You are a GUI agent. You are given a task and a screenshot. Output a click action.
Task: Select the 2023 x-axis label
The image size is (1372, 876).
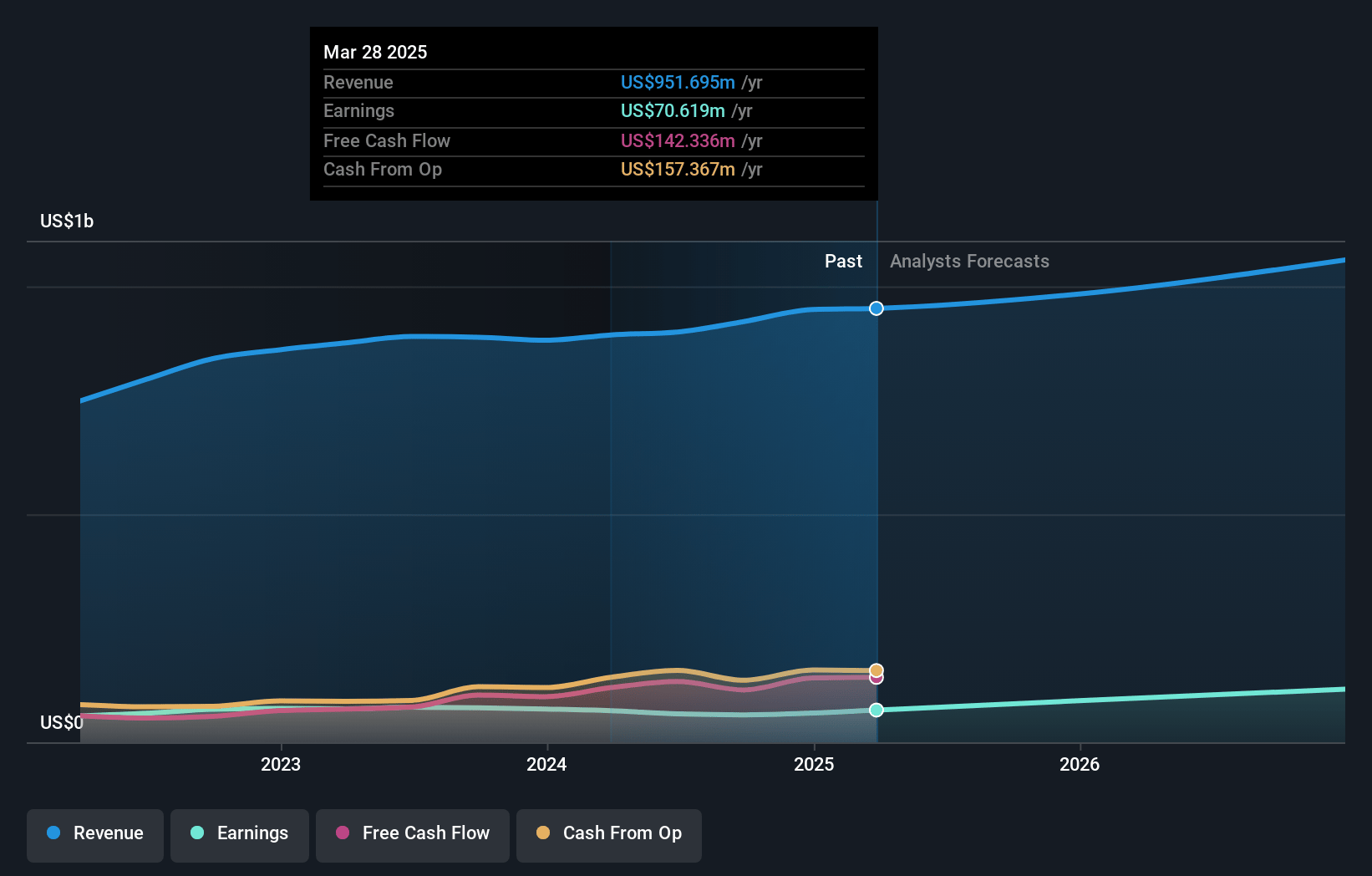[281, 764]
